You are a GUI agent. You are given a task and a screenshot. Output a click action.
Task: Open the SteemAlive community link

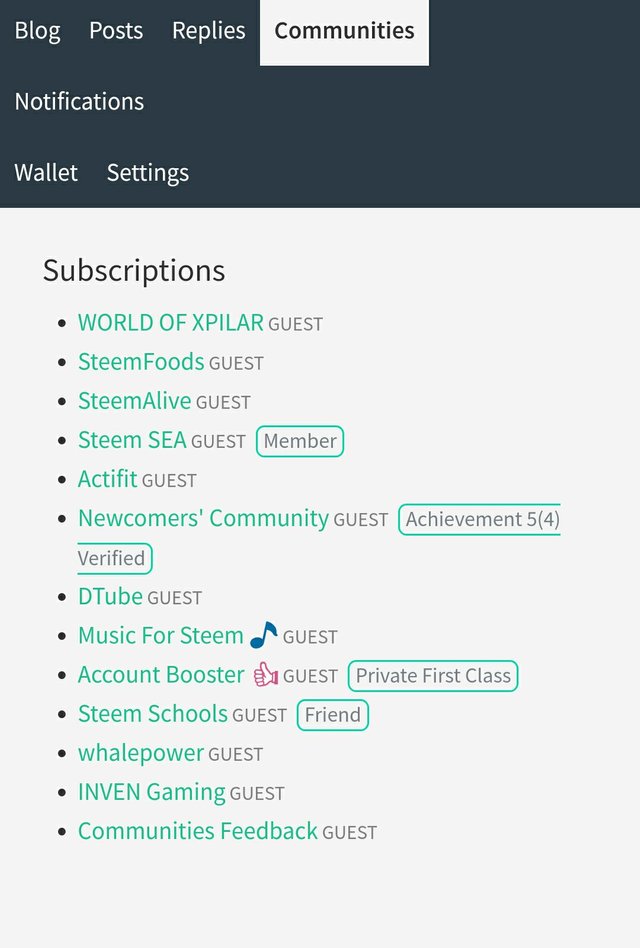click(x=134, y=401)
